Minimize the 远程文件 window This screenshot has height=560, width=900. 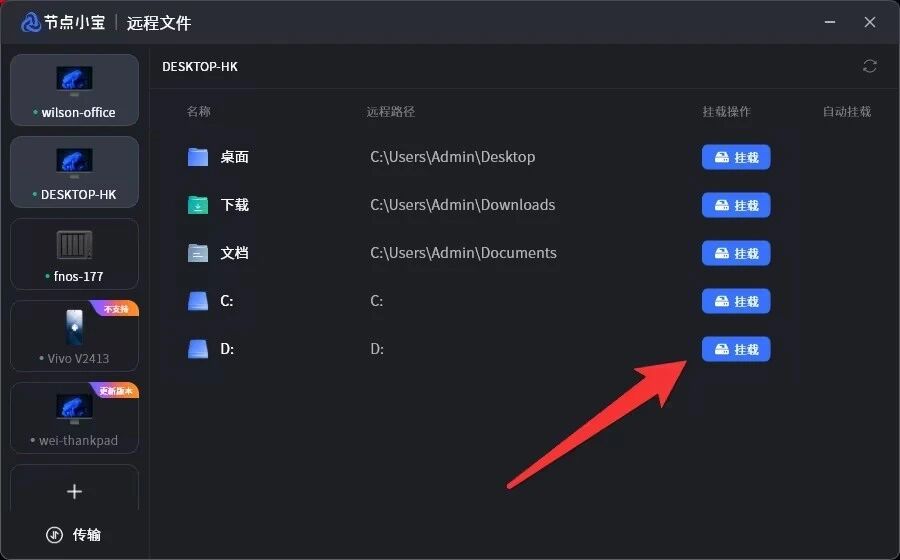[x=829, y=22]
